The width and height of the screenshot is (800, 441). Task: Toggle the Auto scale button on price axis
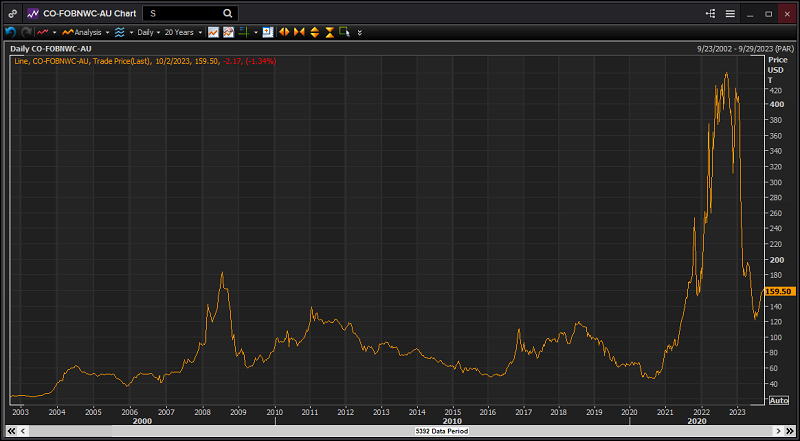pyautogui.click(x=779, y=400)
